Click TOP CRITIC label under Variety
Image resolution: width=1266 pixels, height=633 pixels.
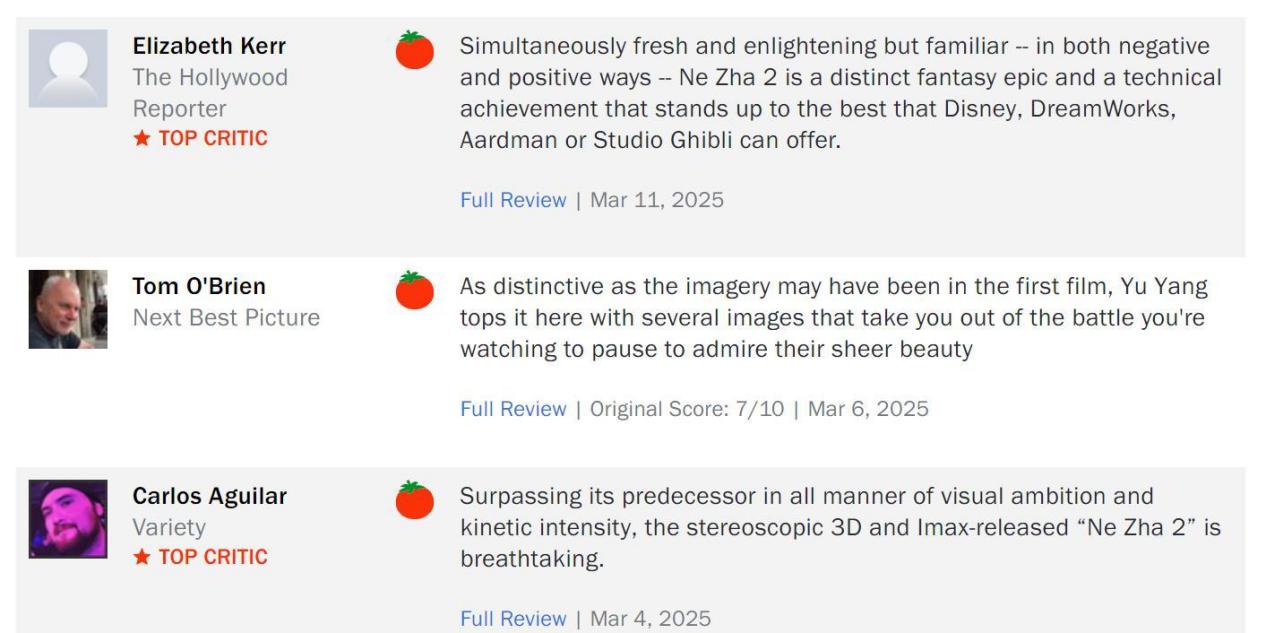coord(213,558)
